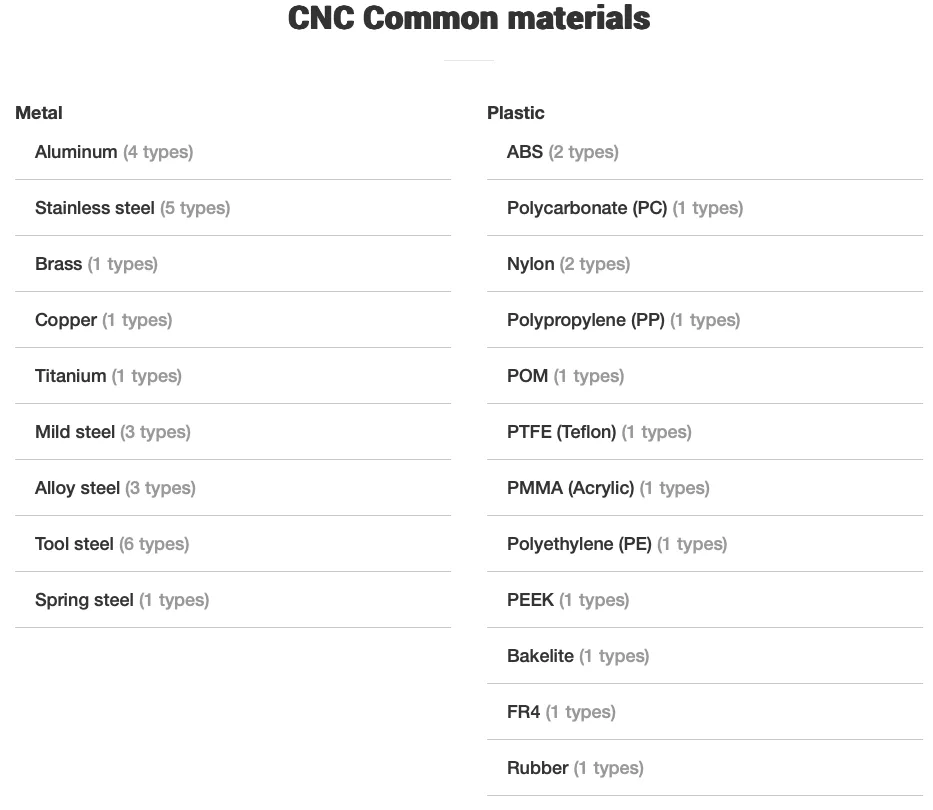Select Polypropylene (PP) row

click(705, 320)
